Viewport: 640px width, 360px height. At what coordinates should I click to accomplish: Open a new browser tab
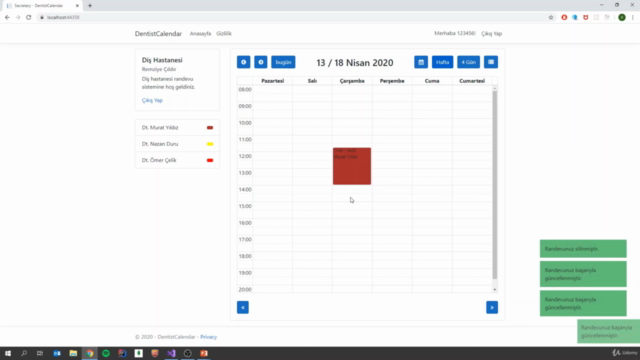[x=90, y=6]
